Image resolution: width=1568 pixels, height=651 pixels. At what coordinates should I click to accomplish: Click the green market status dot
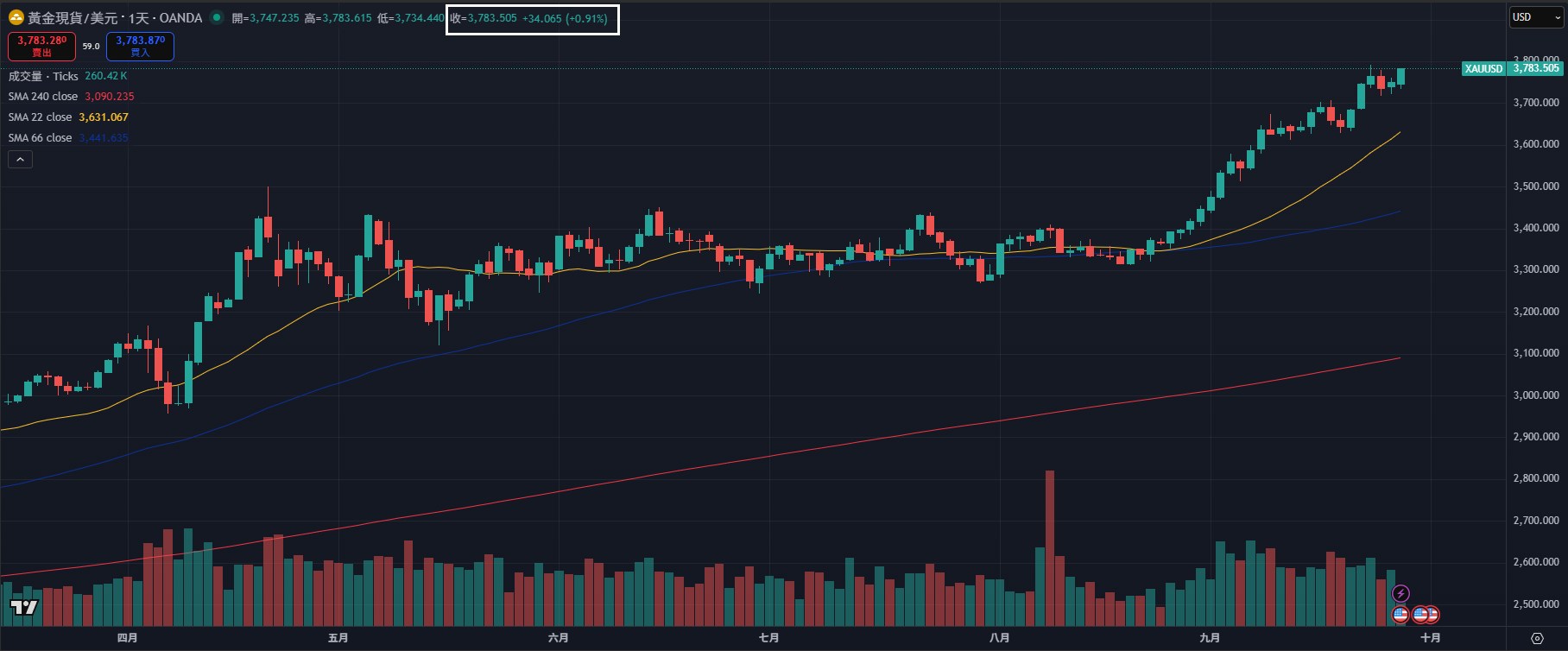tap(216, 17)
